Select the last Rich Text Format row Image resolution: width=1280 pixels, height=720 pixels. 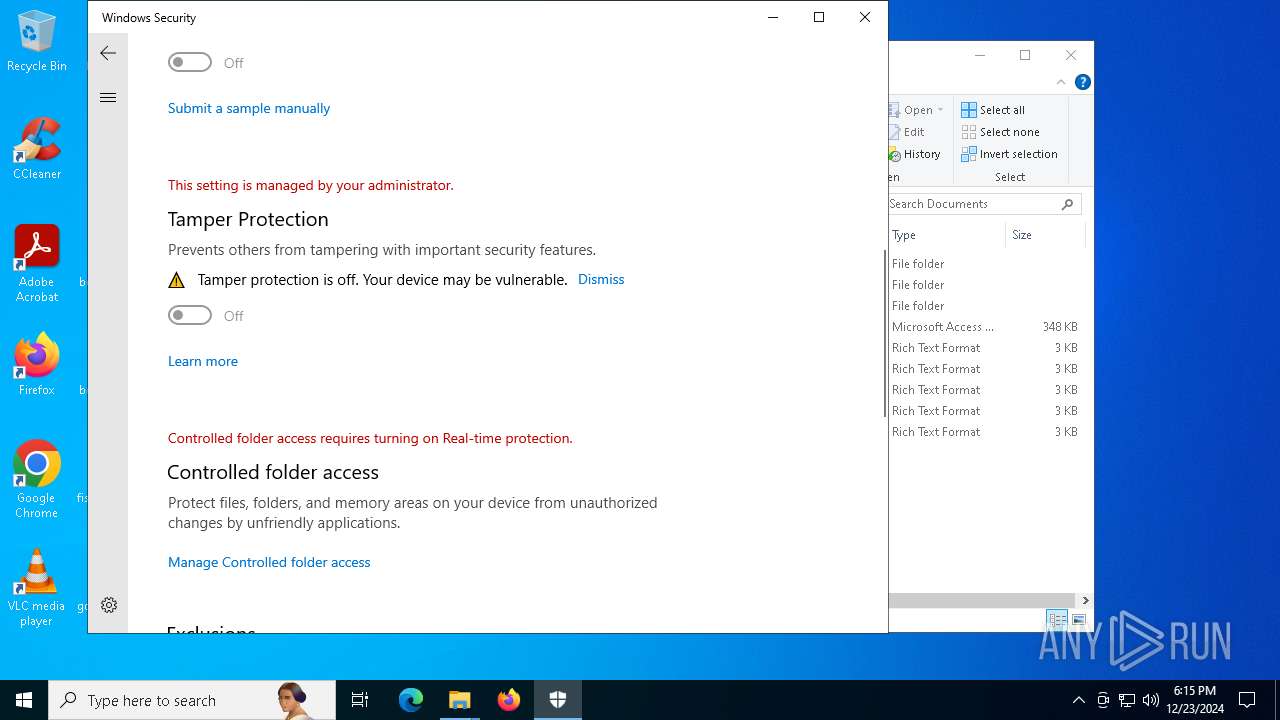(x=985, y=432)
